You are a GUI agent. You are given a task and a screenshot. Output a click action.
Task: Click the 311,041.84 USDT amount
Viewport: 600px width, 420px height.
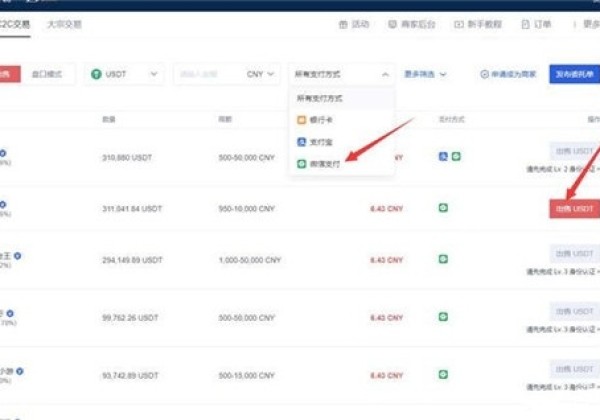coord(132,209)
